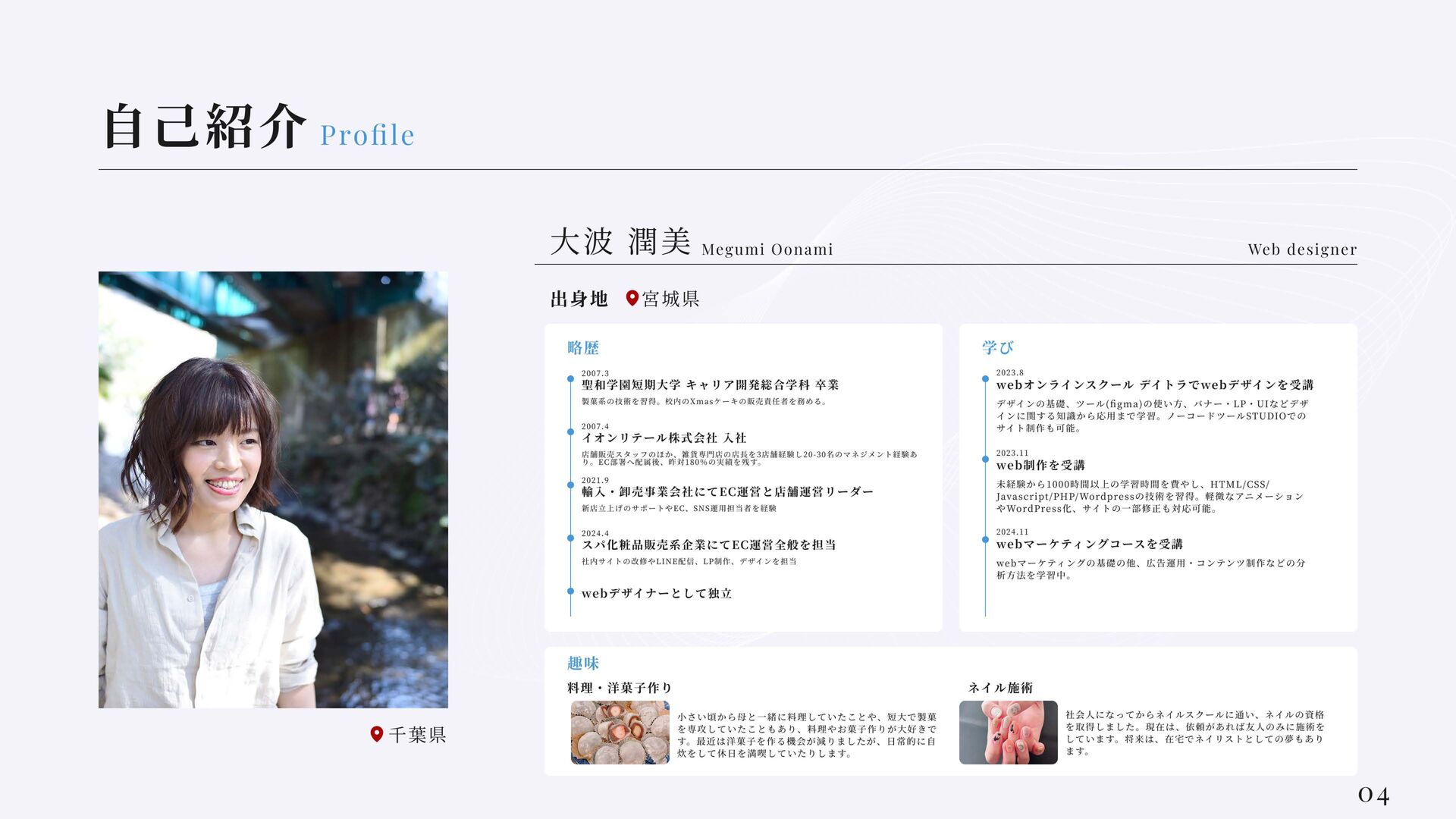Click the ネイル施術 hobby heading
1456x819 pixels.
[x=1000, y=689]
